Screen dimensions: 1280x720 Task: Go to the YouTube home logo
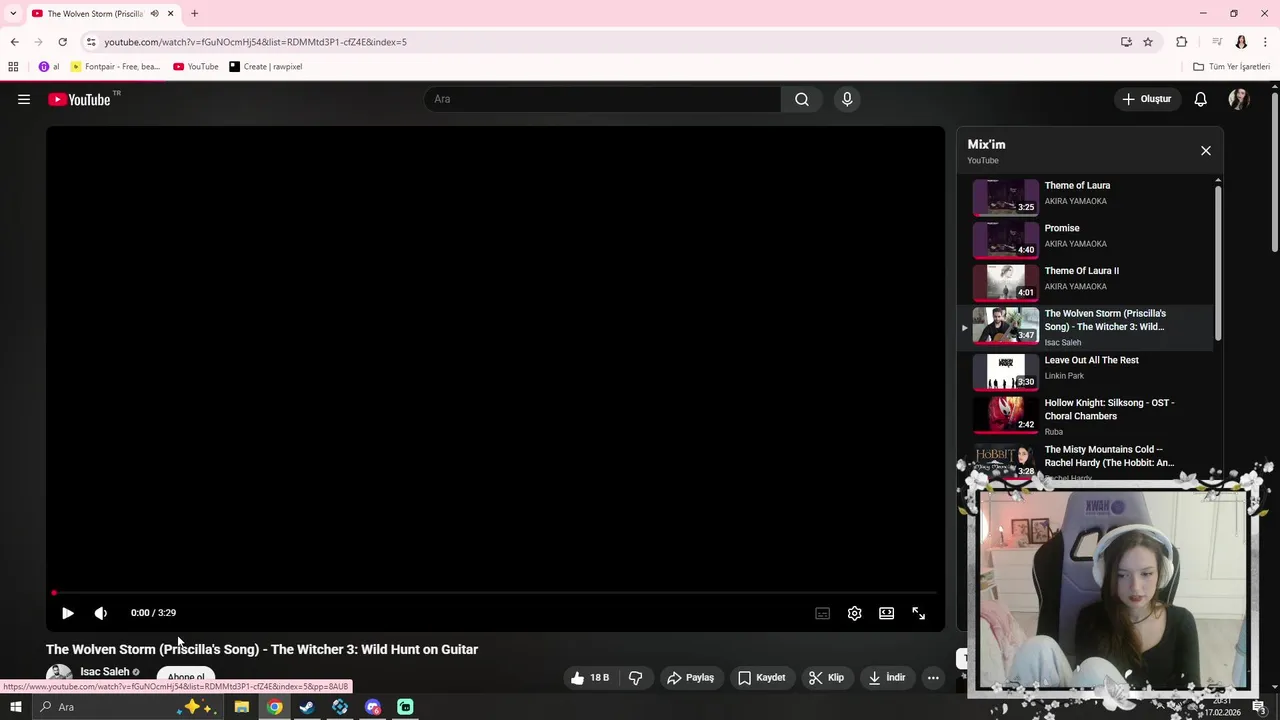pyautogui.click(x=79, y=99)
